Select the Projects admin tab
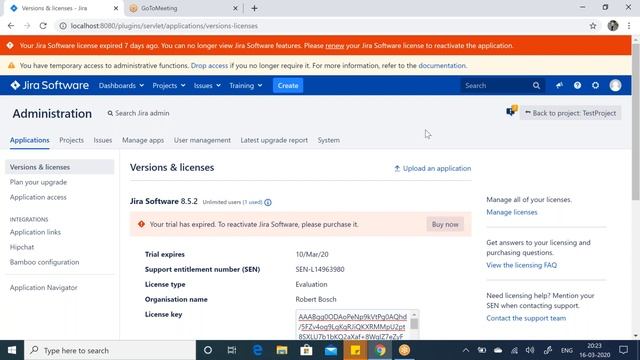The image size is (640, 360). coord(71,140)
